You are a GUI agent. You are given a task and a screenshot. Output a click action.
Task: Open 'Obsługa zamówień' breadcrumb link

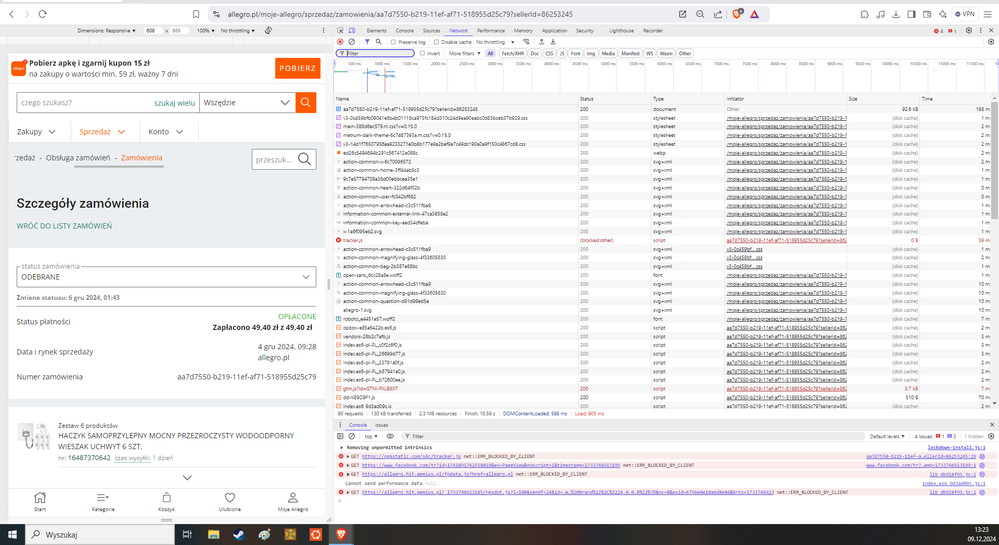click(x=78, y=157)
